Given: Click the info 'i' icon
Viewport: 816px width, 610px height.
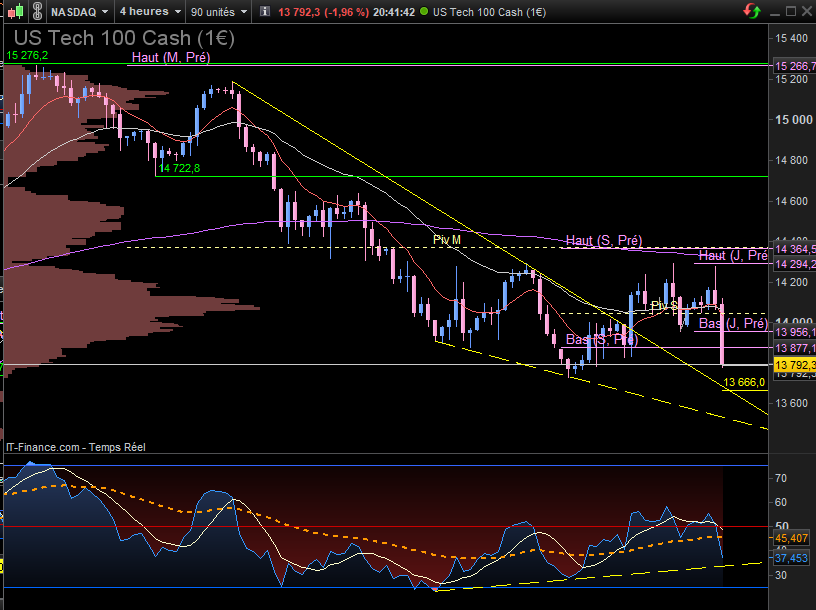Looking at the screenshot, I should coord(264,11).
